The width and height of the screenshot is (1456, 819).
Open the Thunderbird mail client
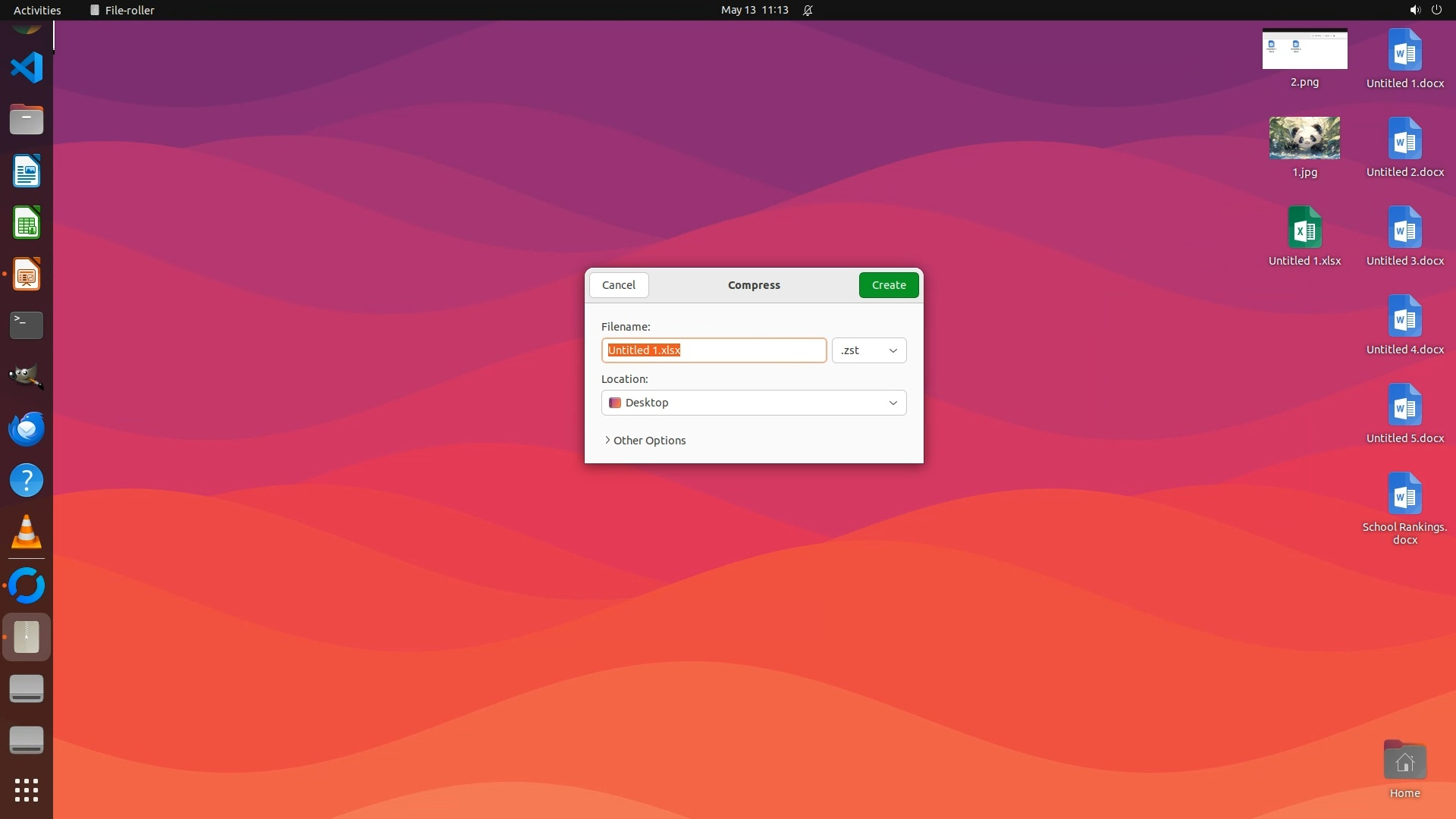27,429
